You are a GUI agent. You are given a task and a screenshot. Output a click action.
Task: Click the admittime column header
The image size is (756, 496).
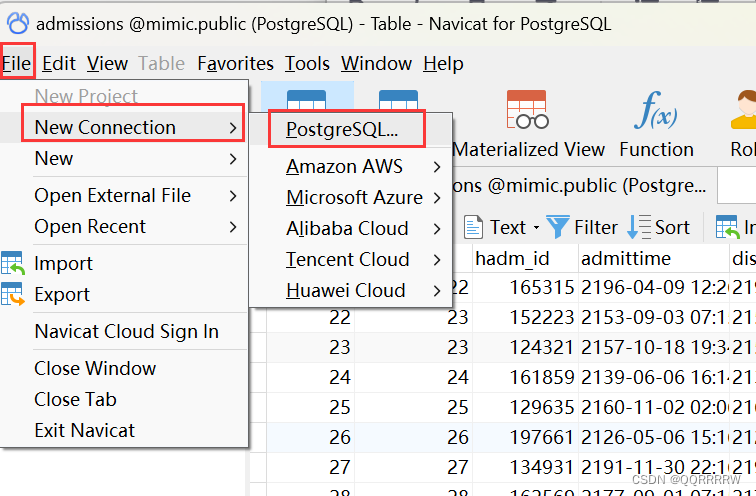coord(653,259)
